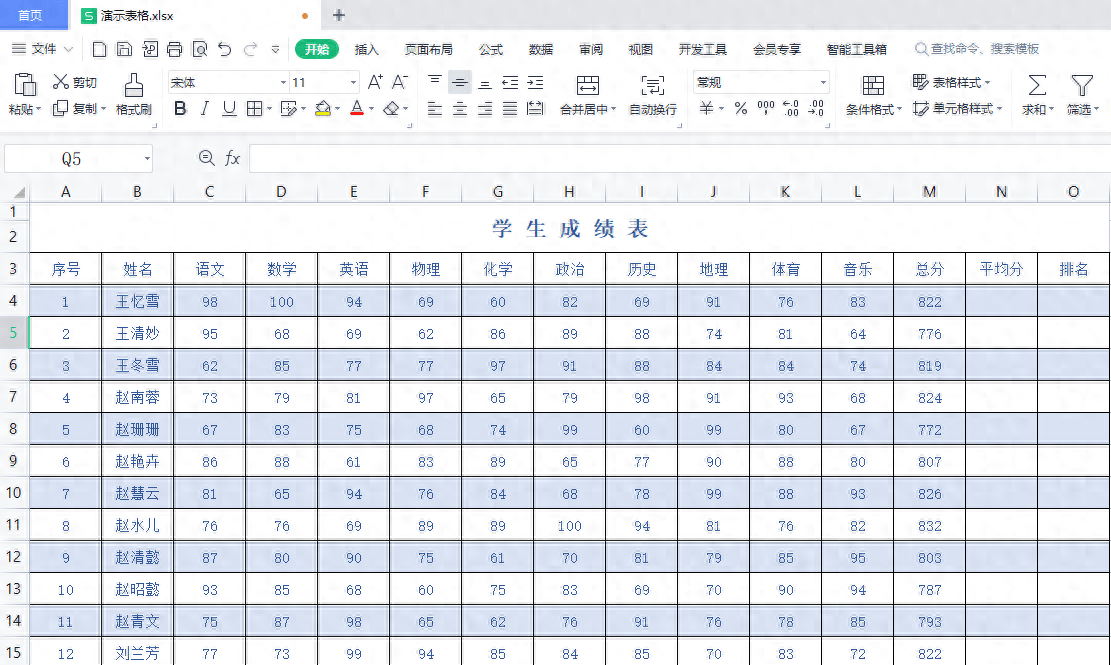Apply red font color A

[357, 108]
